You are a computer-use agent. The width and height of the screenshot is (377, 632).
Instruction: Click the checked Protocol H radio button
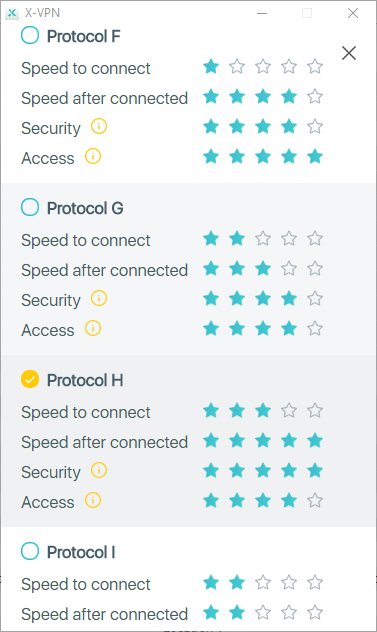pos(30,379)
